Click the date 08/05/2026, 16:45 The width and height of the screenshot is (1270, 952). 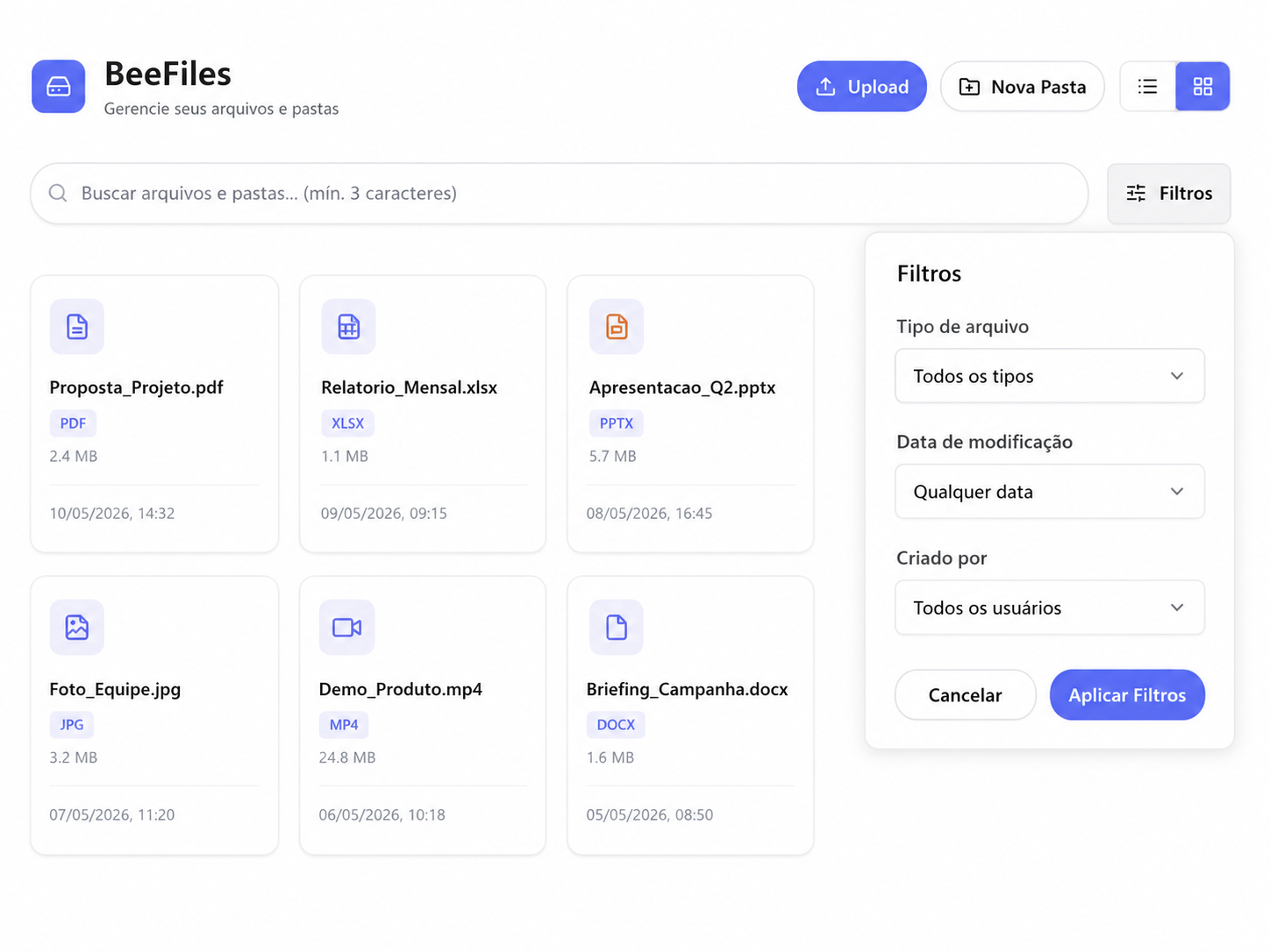(x=650, y=514)
